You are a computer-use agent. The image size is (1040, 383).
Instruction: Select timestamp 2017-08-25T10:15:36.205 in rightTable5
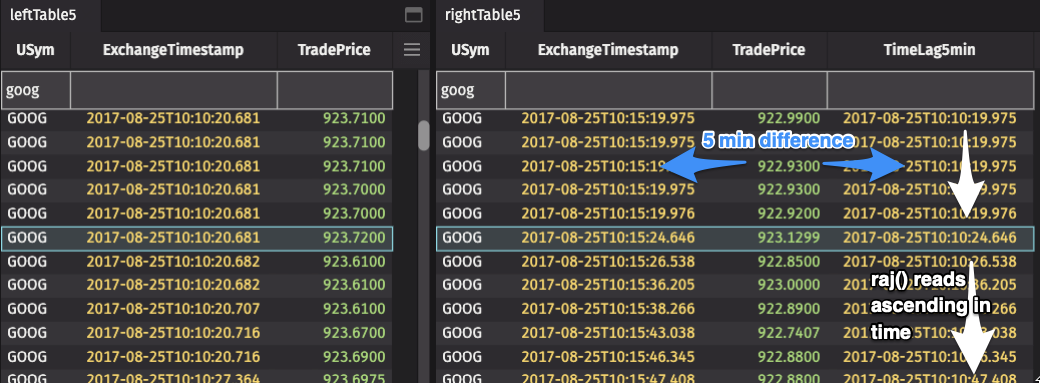click(x=608, y=285)
